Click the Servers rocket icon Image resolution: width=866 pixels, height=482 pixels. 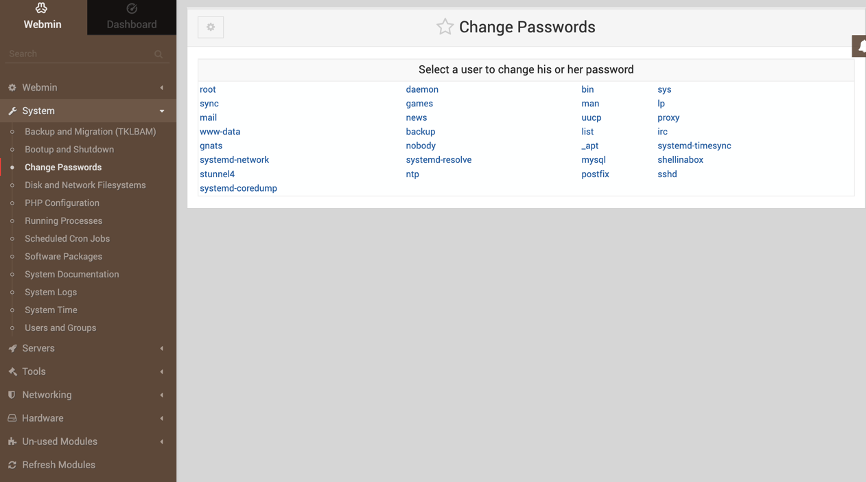[12, 348]
